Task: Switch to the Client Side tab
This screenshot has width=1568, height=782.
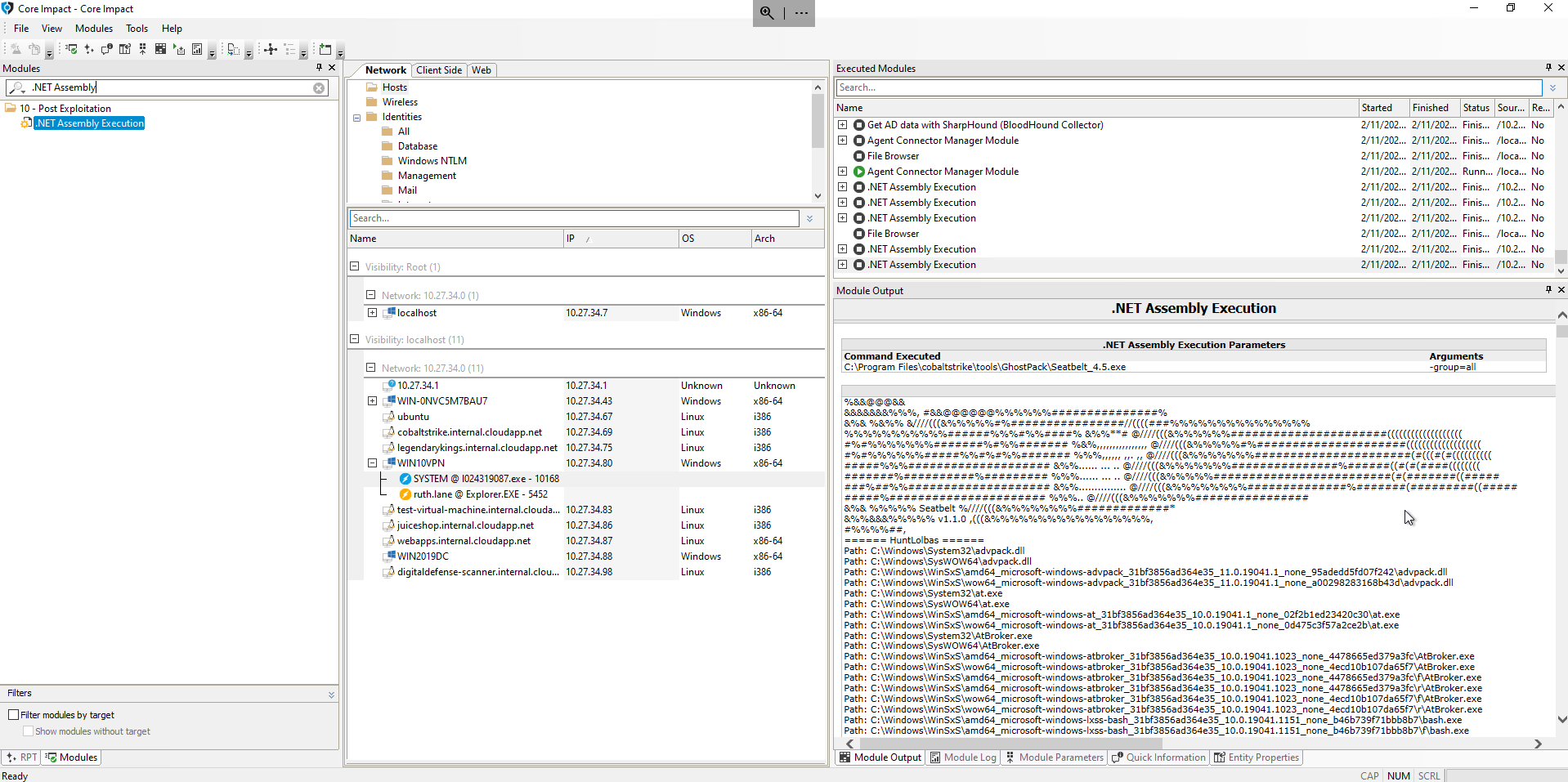Action: coord(439,70)
